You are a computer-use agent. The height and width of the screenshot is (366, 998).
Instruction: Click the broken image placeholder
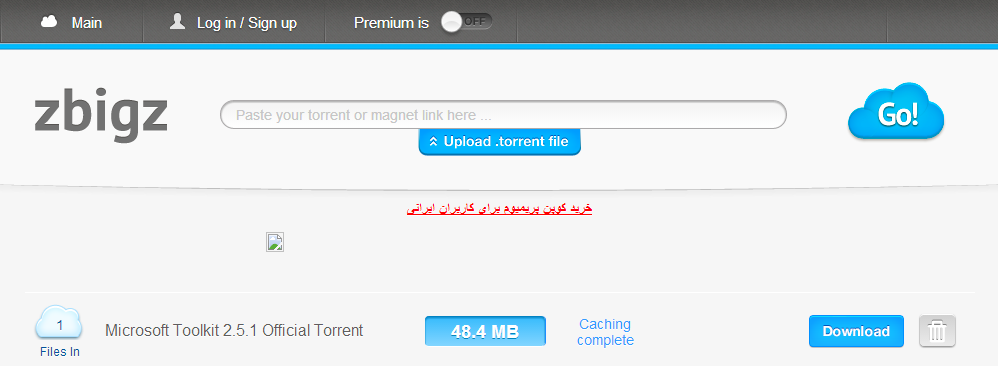click(x=275, y=242)
